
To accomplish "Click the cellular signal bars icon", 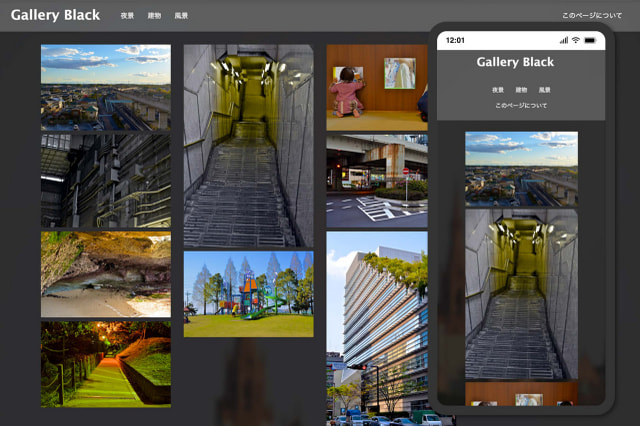I will (562, 40).
